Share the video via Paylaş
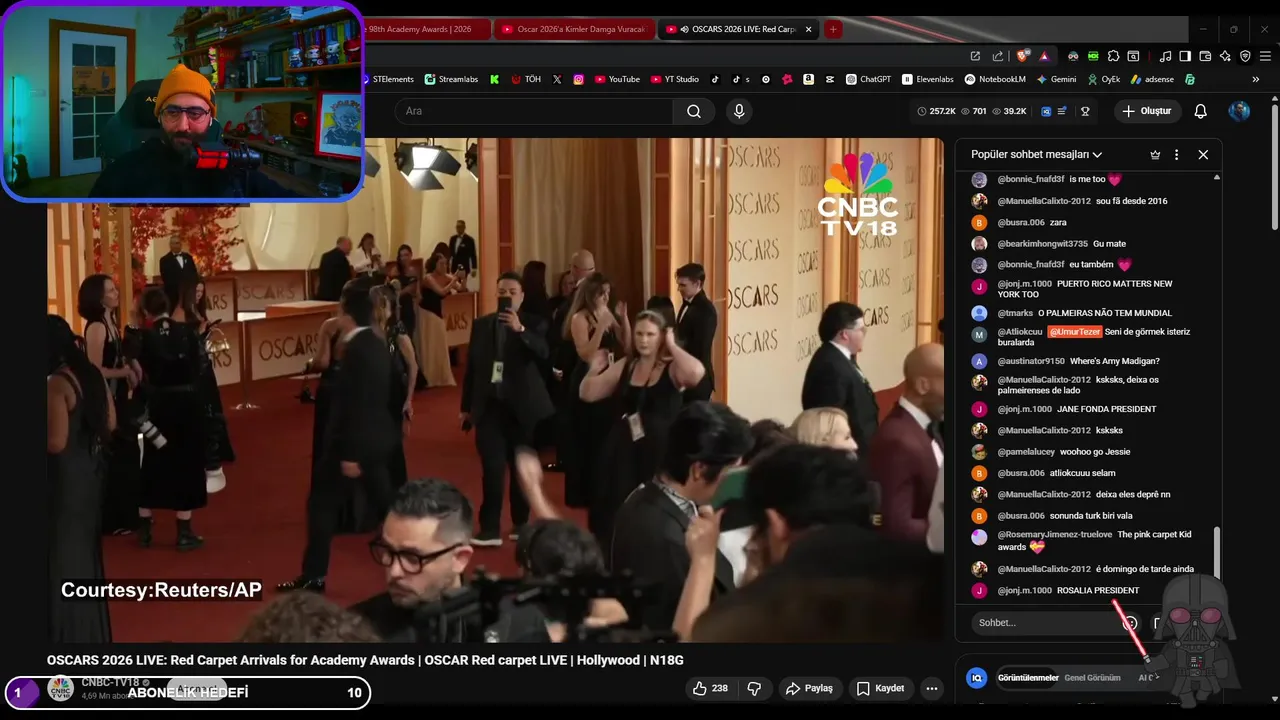The image size is (1280, 720). point(809,688)
